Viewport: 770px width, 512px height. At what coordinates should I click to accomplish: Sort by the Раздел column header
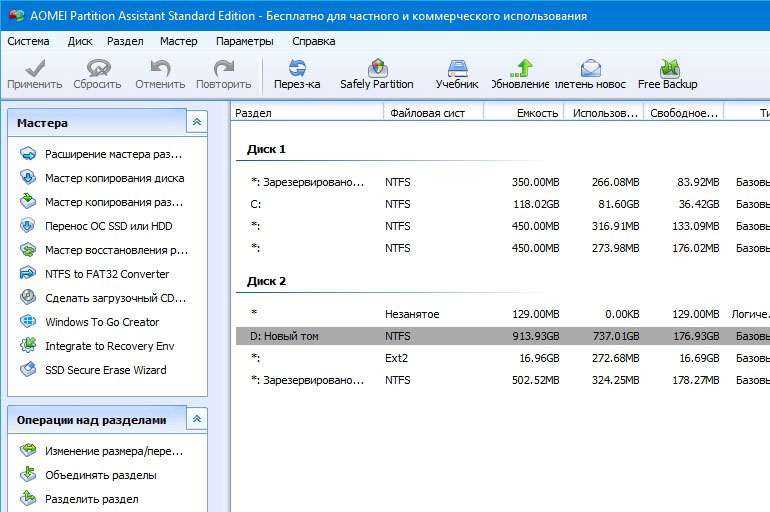point(307,113)
